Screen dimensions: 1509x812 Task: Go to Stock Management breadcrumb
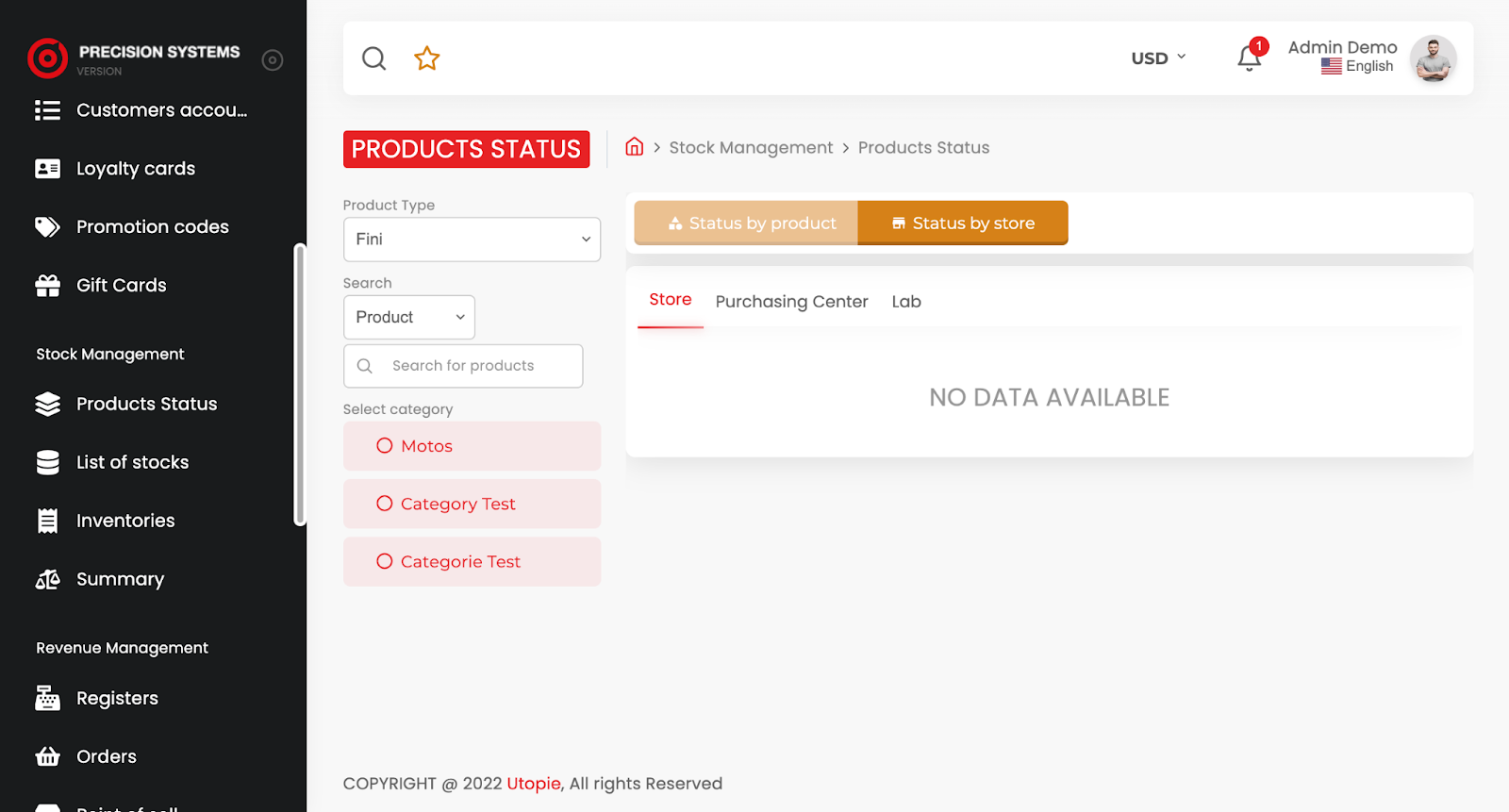[x=751, y=148]
